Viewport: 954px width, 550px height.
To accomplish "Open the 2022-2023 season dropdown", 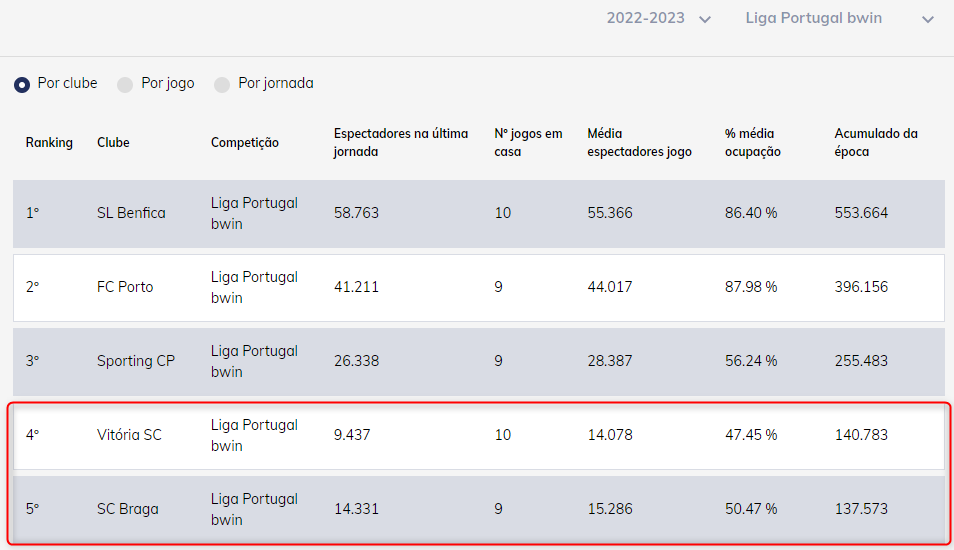I will pyautogui.click(x=658, y=18).
